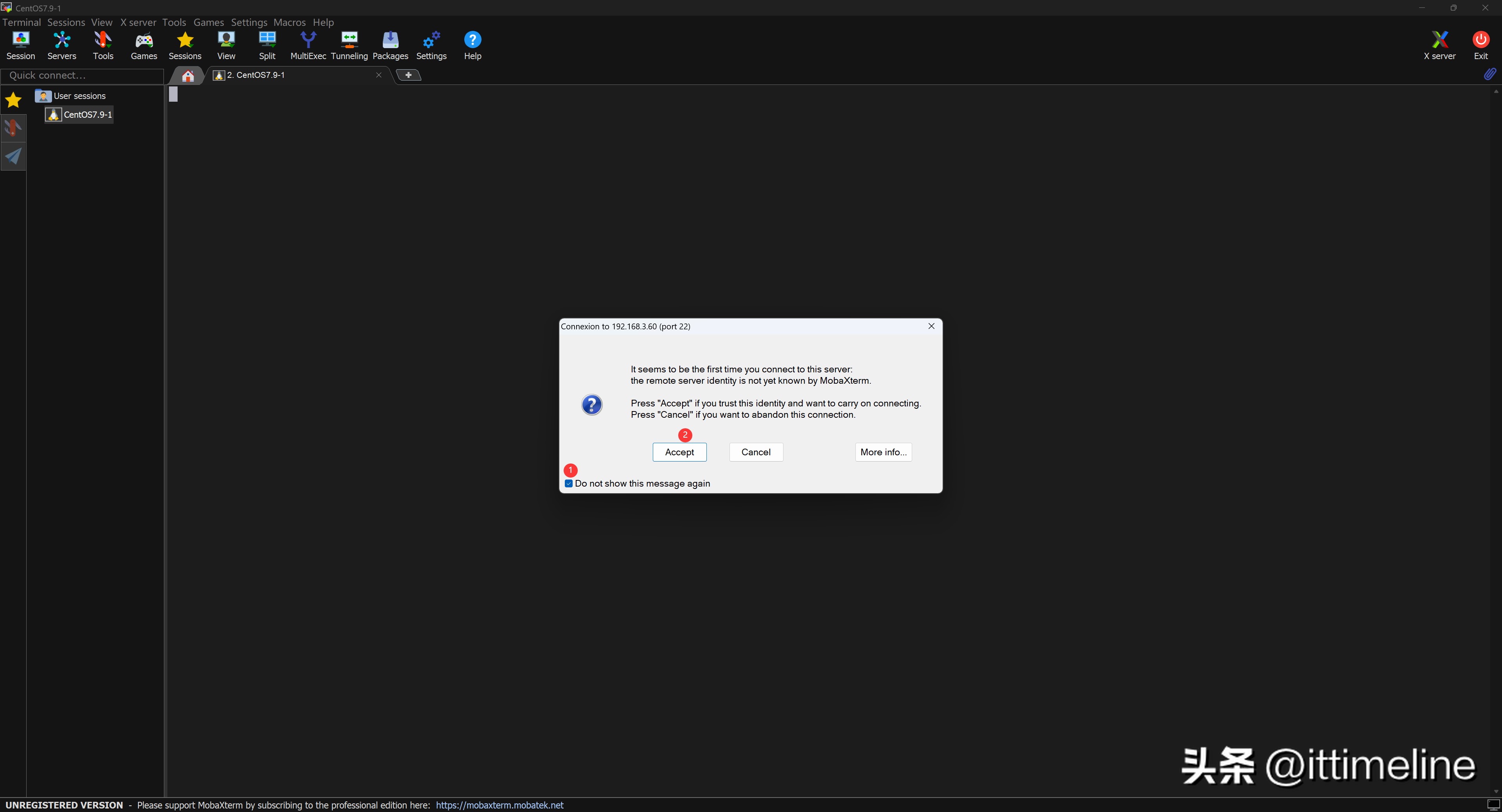Click the paperclip icon at right
The image size is (1502, 812).
coord(1489,74)
